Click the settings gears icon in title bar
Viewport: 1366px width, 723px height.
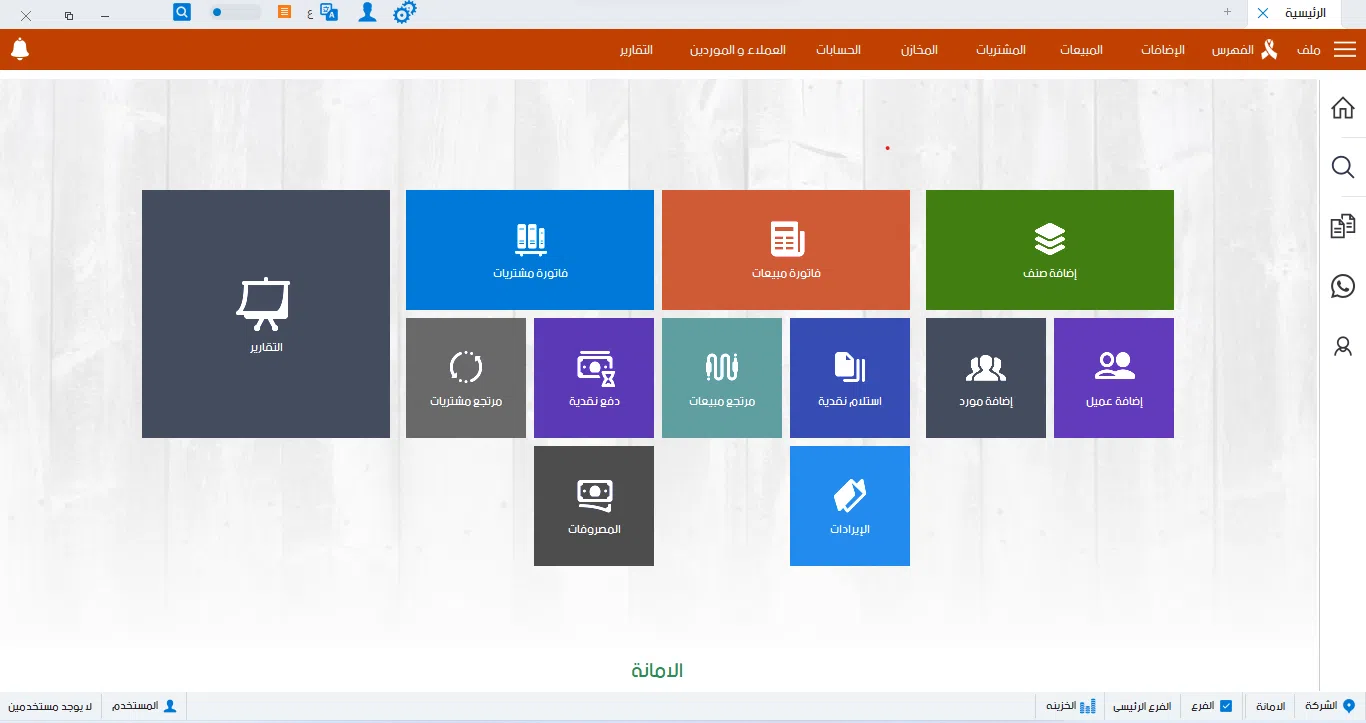tap(404, 13)
